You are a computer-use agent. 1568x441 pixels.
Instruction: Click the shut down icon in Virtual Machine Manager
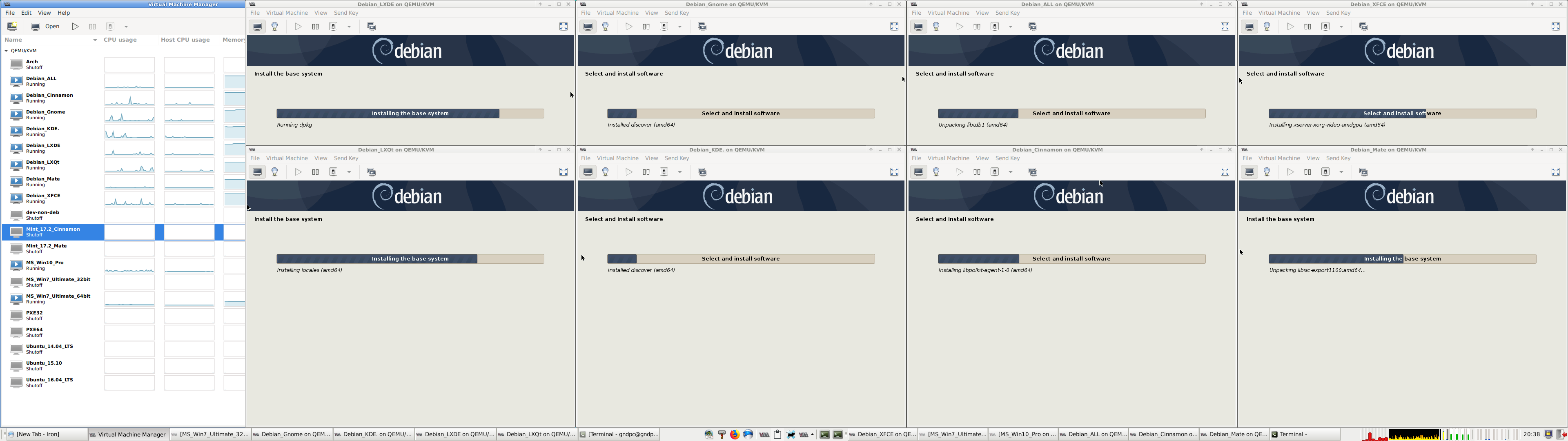pyautogui.click(x=110, y=26)
